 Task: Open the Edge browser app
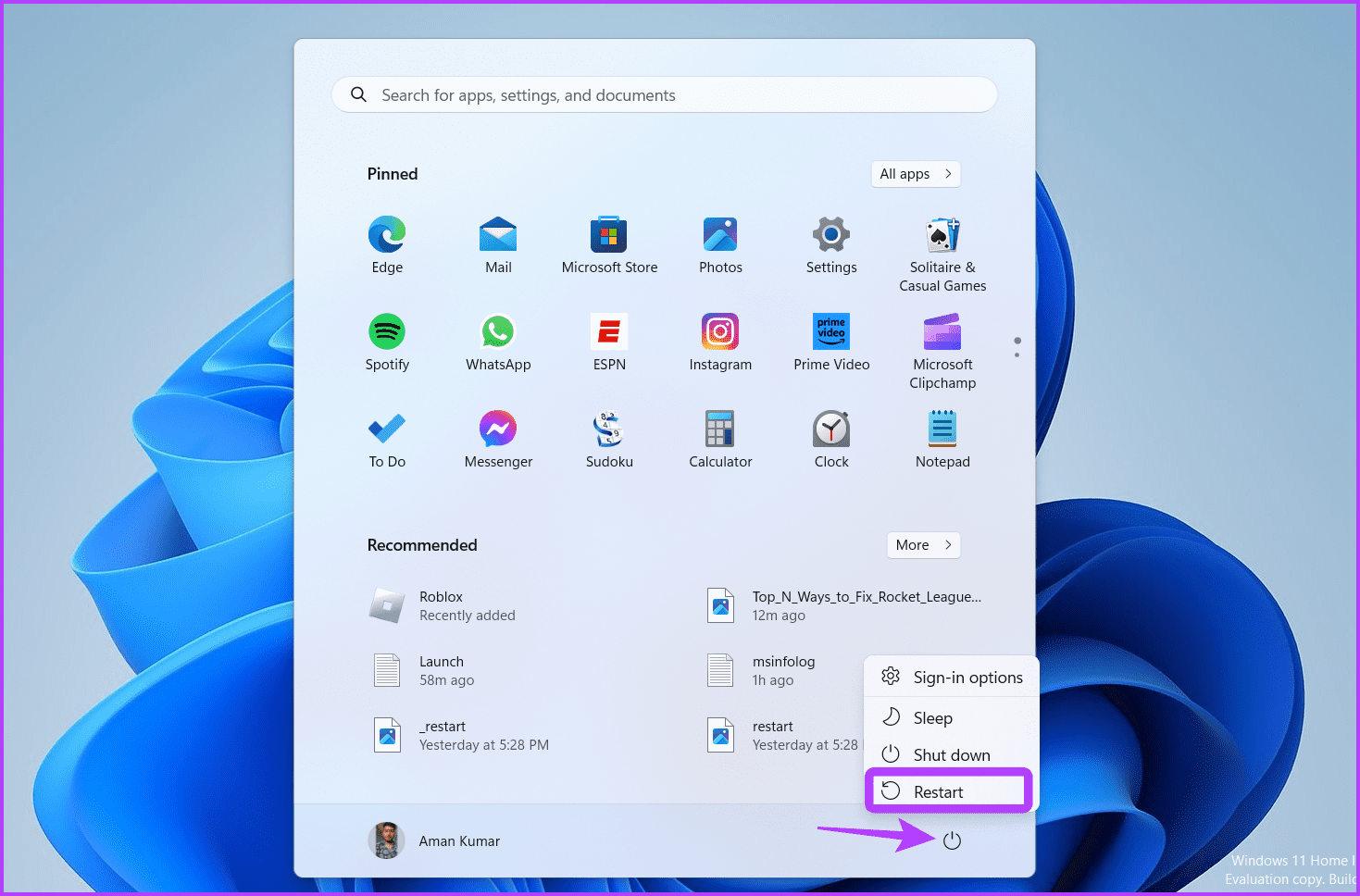387,244
